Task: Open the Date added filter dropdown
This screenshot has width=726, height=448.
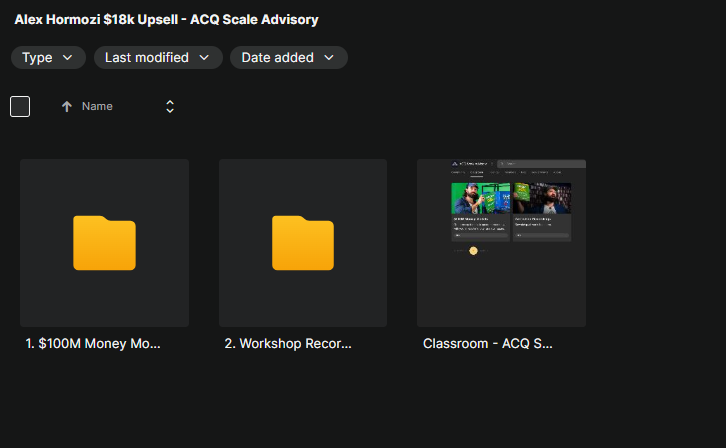Action: [x=288, y=57]
